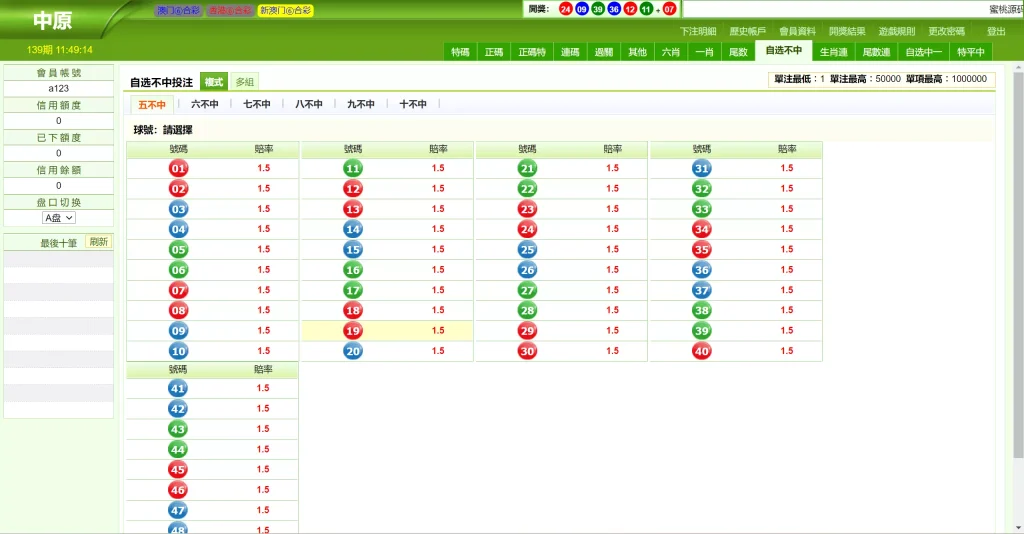1024x534 pixels.
Task: Open 歷史帳戶 account history link
Action: pos(748,31)
